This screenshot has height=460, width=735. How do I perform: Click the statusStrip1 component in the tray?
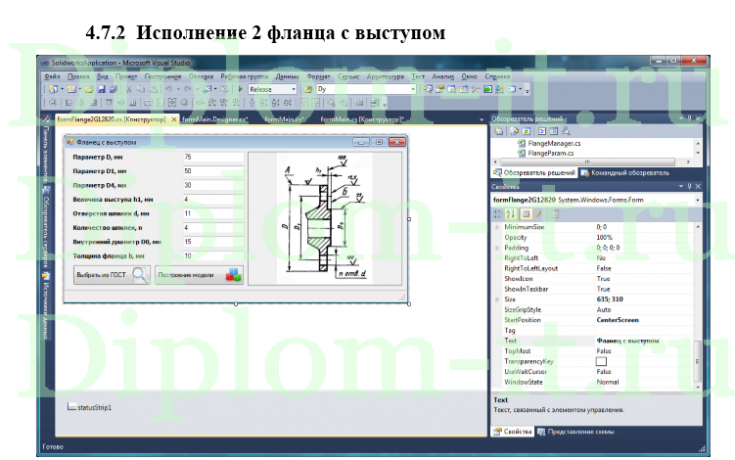click(90, 407)
